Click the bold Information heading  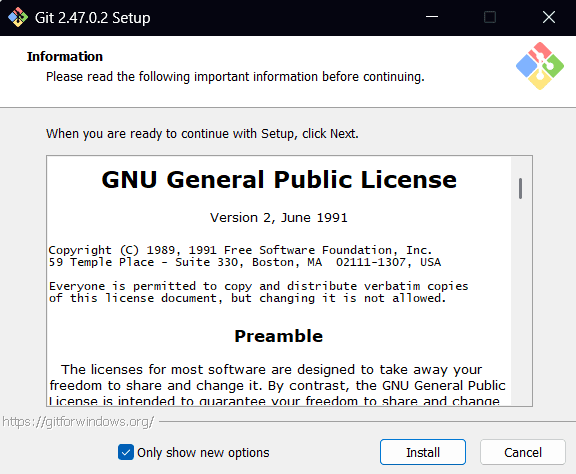coord(65,57)
